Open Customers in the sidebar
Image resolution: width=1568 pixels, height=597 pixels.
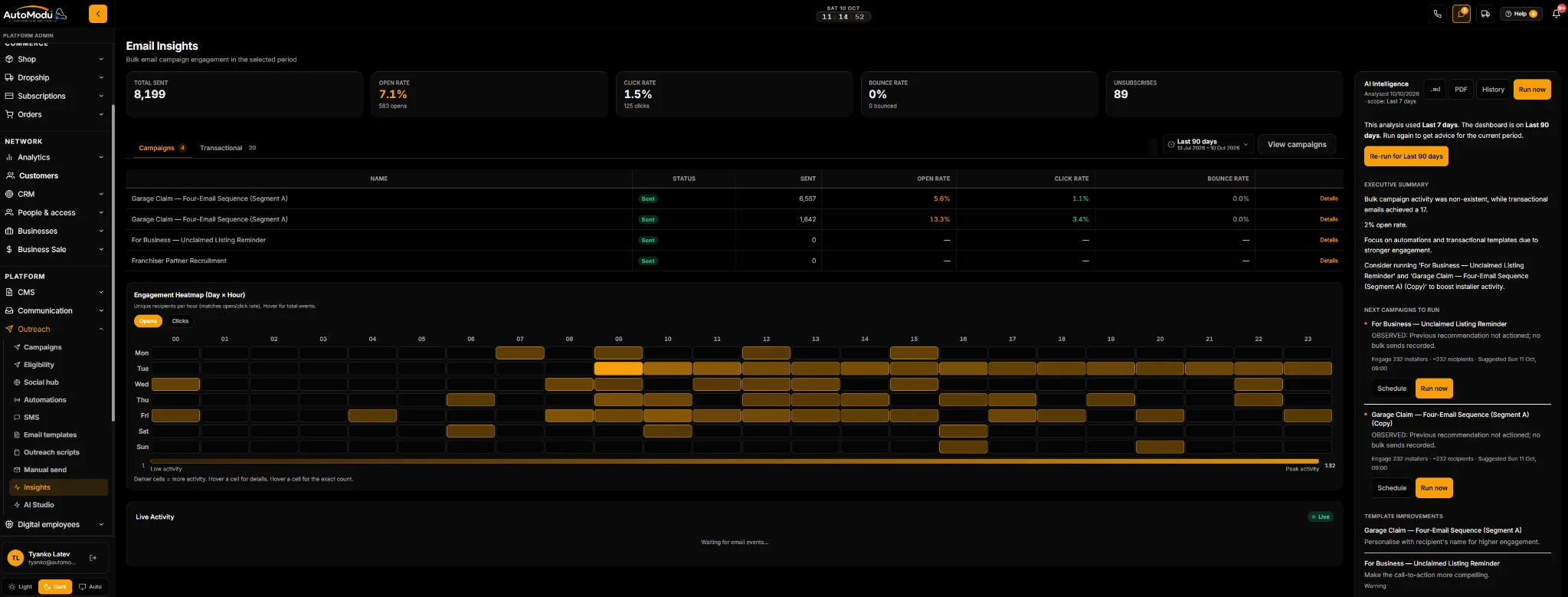coord(38,175)
